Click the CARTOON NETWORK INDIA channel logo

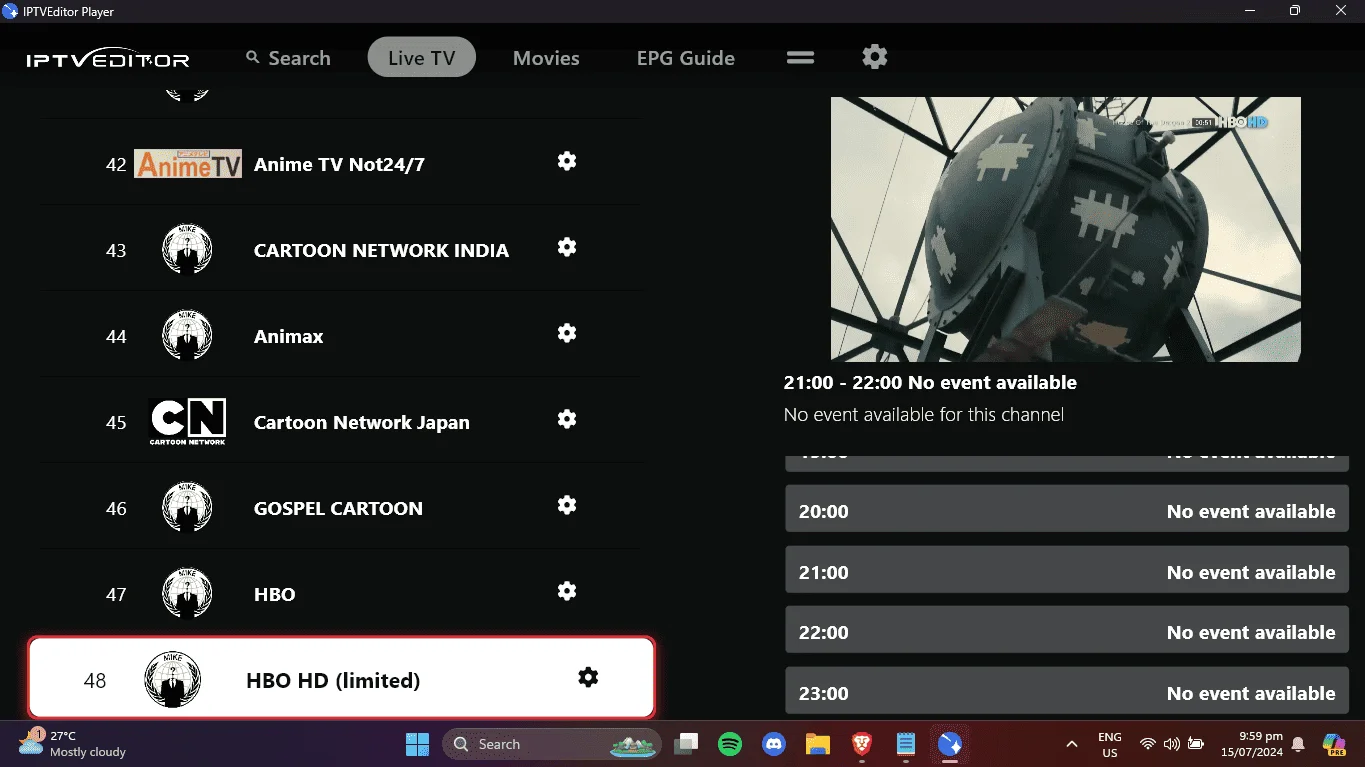187,250
